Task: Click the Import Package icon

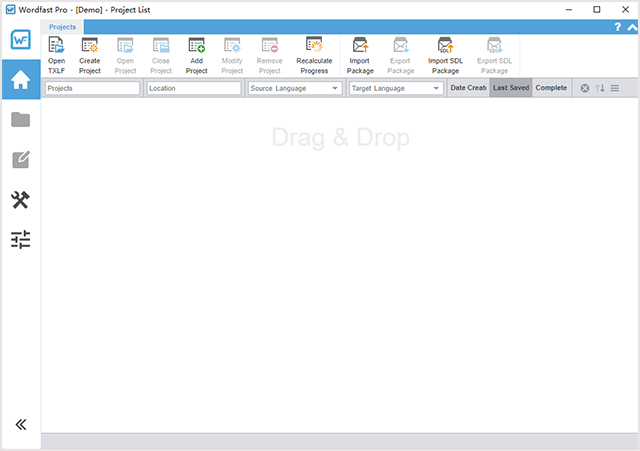Action: (x=360, y=45)
